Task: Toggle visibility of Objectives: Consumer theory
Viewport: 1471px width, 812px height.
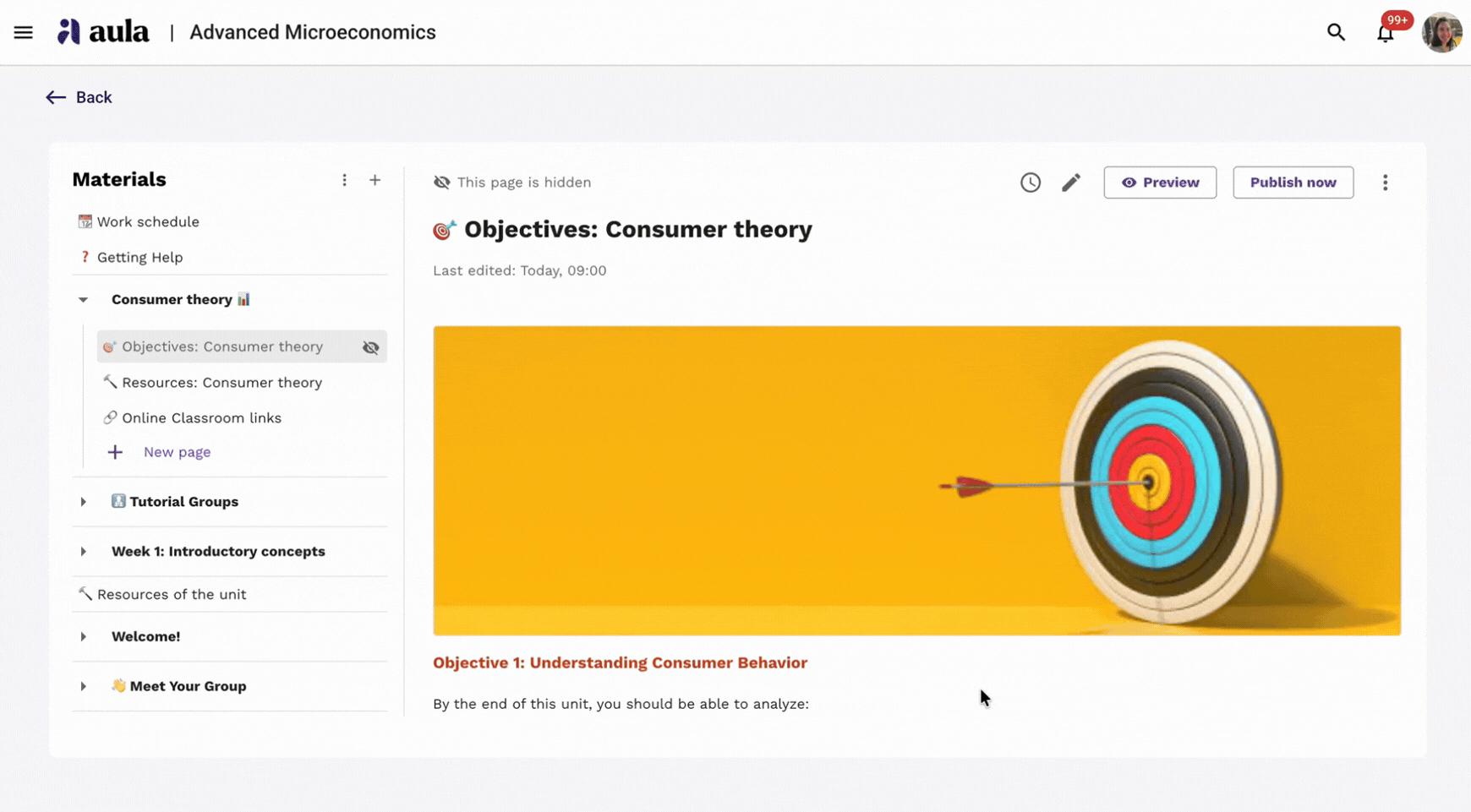Action: coord(370,347)
